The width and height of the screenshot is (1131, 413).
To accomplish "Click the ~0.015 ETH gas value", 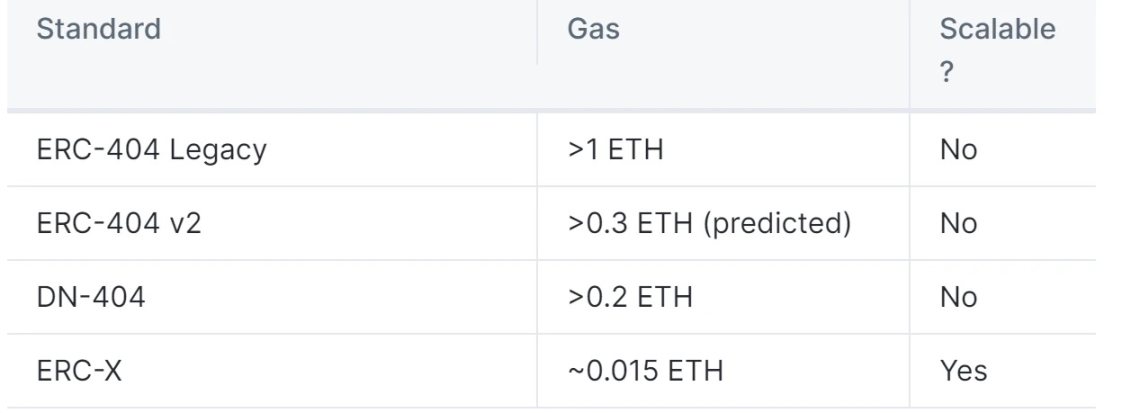I will tap(644, 371).
